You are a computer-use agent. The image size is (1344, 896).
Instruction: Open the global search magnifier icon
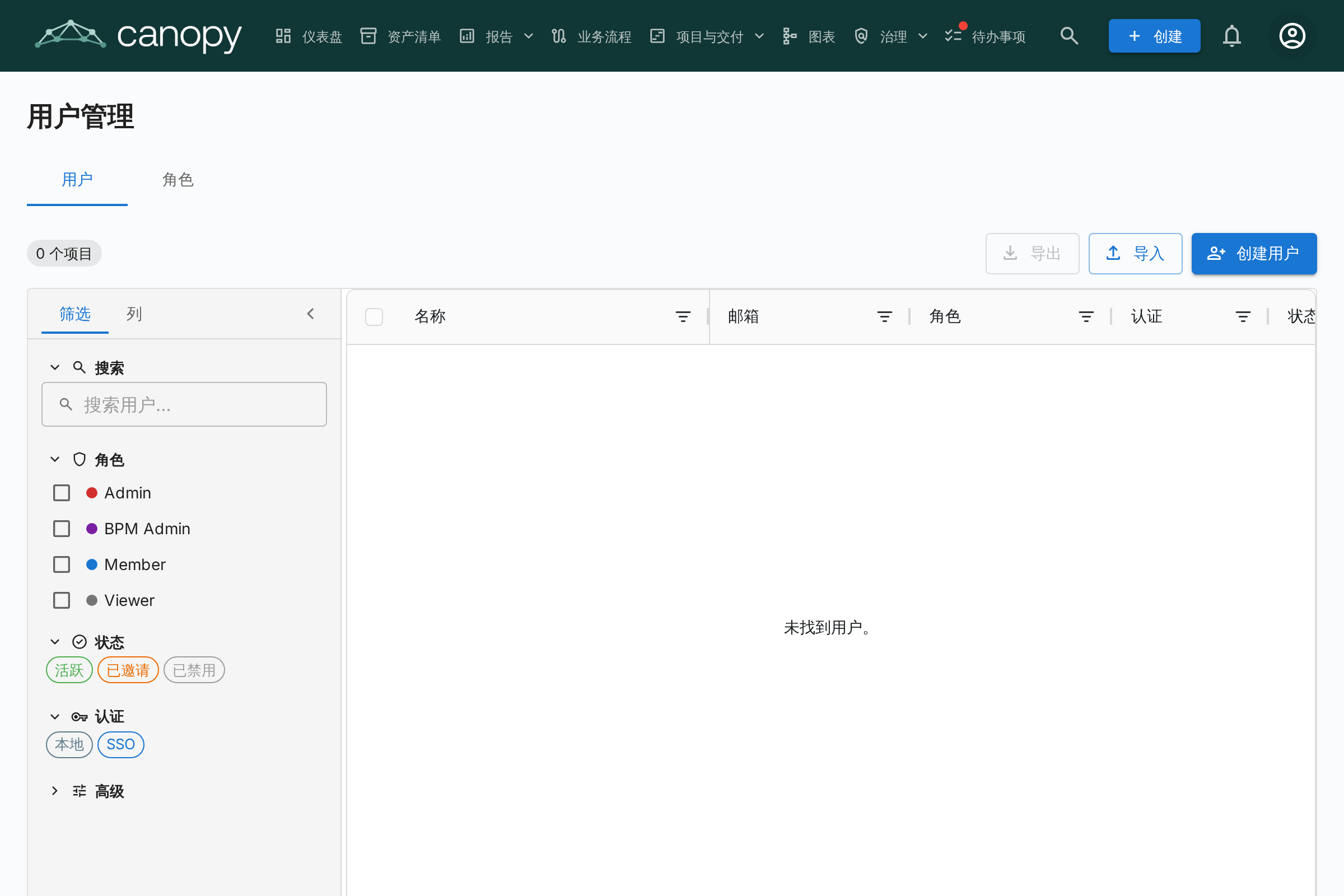(1069, 36)
